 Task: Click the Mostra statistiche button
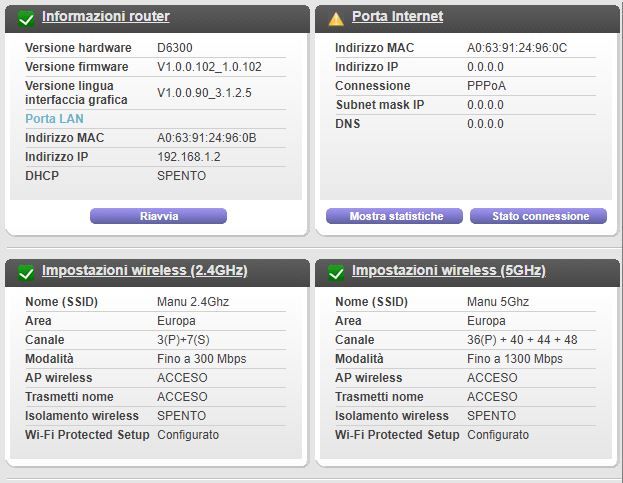pos(394,216)
